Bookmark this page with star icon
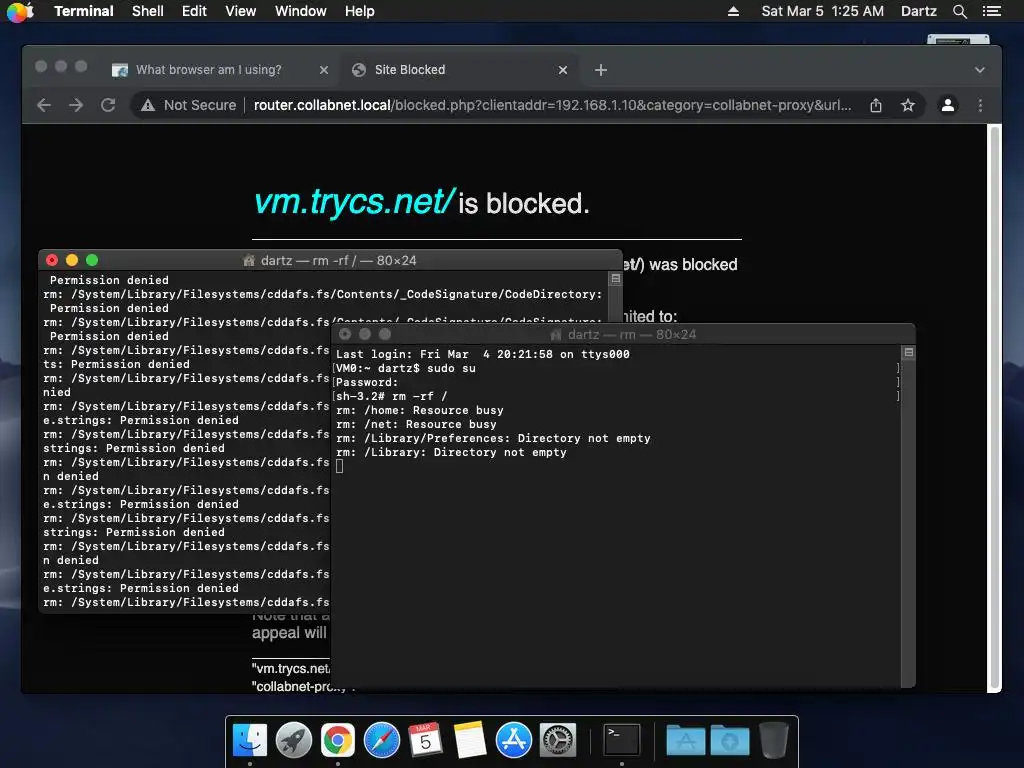This screenshot has height=768, width=1024. click(x=908, y=105)
